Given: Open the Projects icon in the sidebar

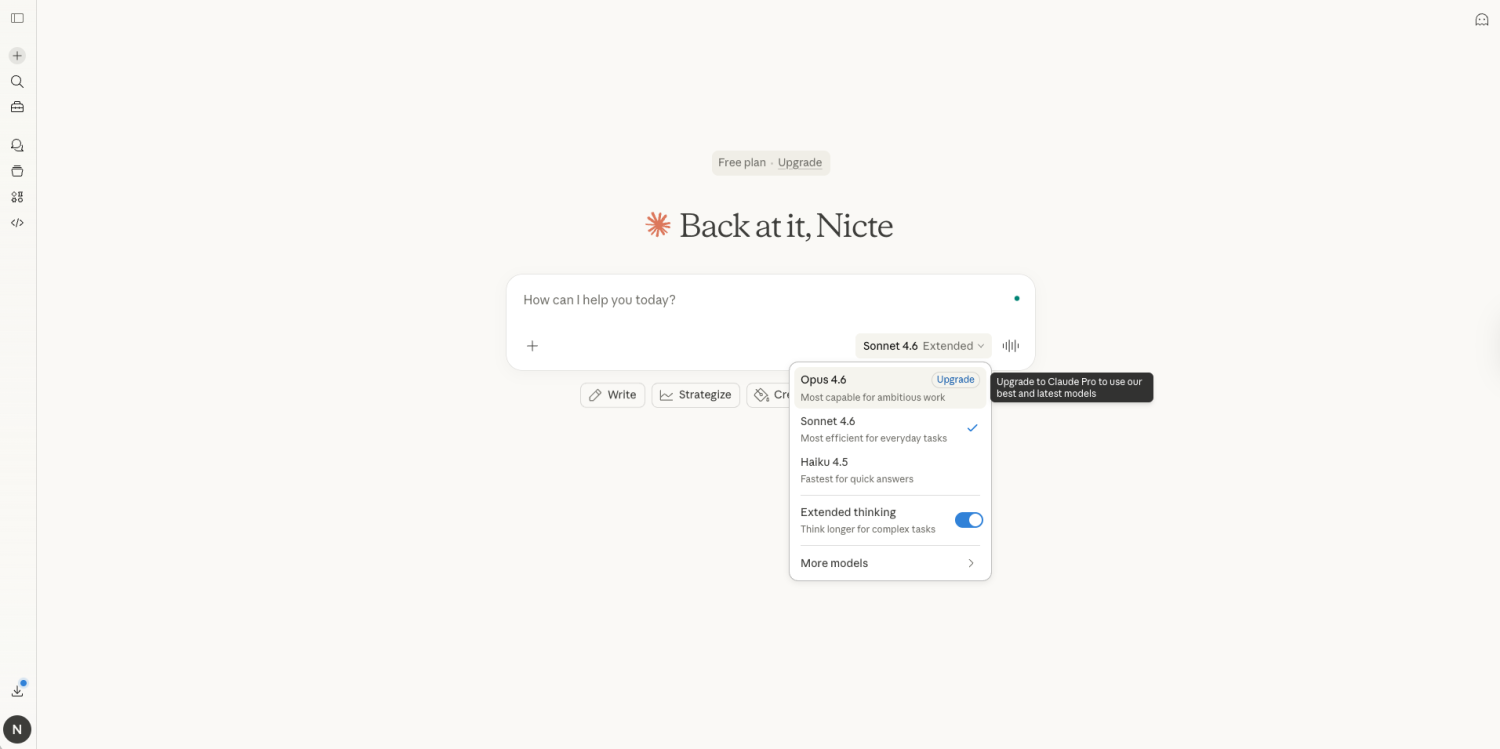Looking at the screenshot, I should point(17,171).
